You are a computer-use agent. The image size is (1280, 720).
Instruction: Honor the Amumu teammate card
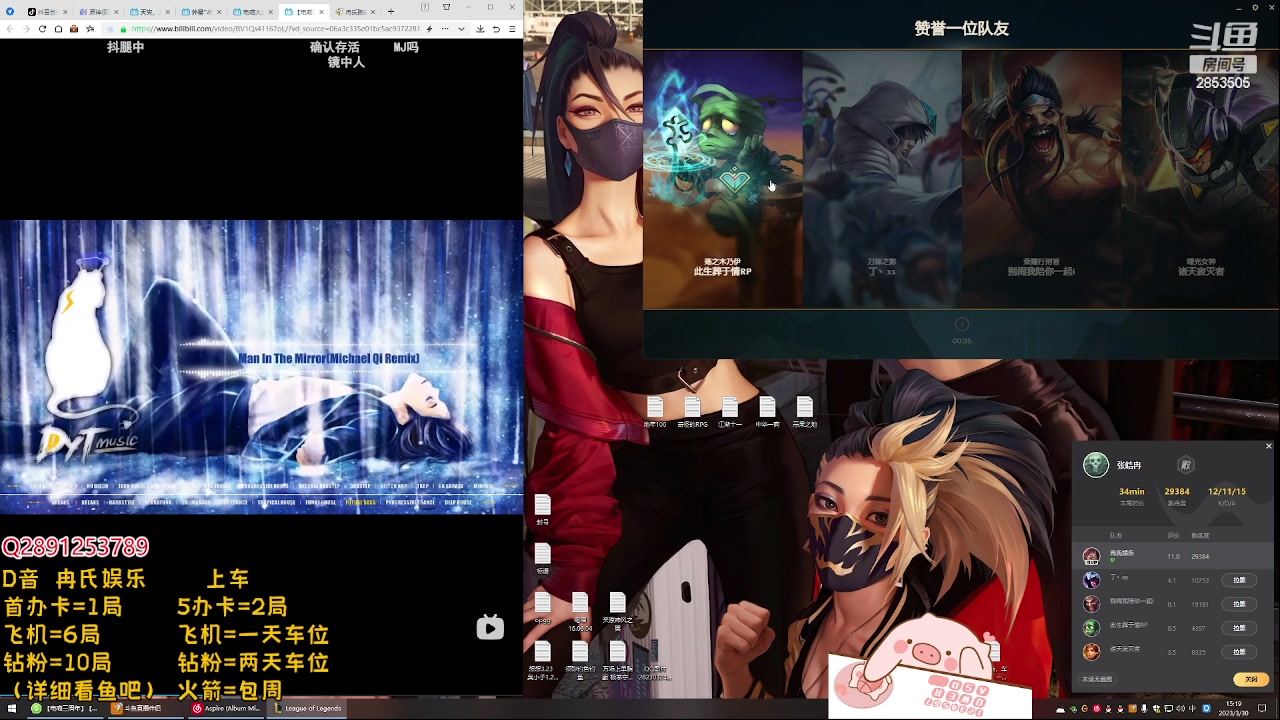[x=722, y=180]
